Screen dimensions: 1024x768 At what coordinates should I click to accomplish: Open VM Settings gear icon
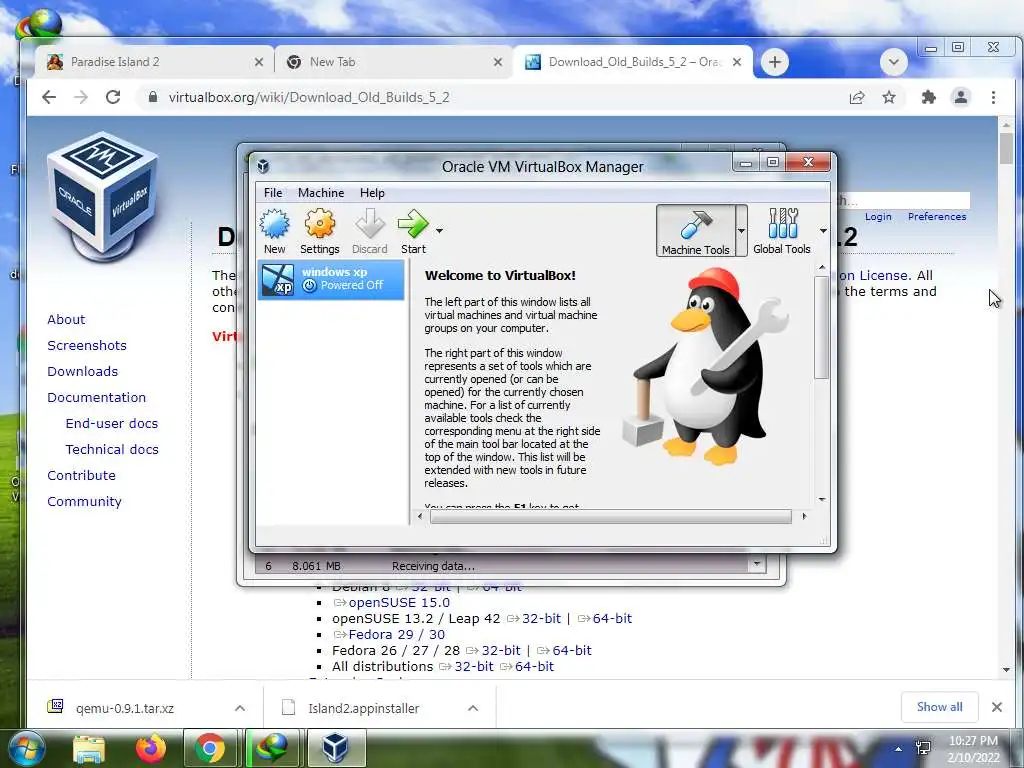coord(319,231)
